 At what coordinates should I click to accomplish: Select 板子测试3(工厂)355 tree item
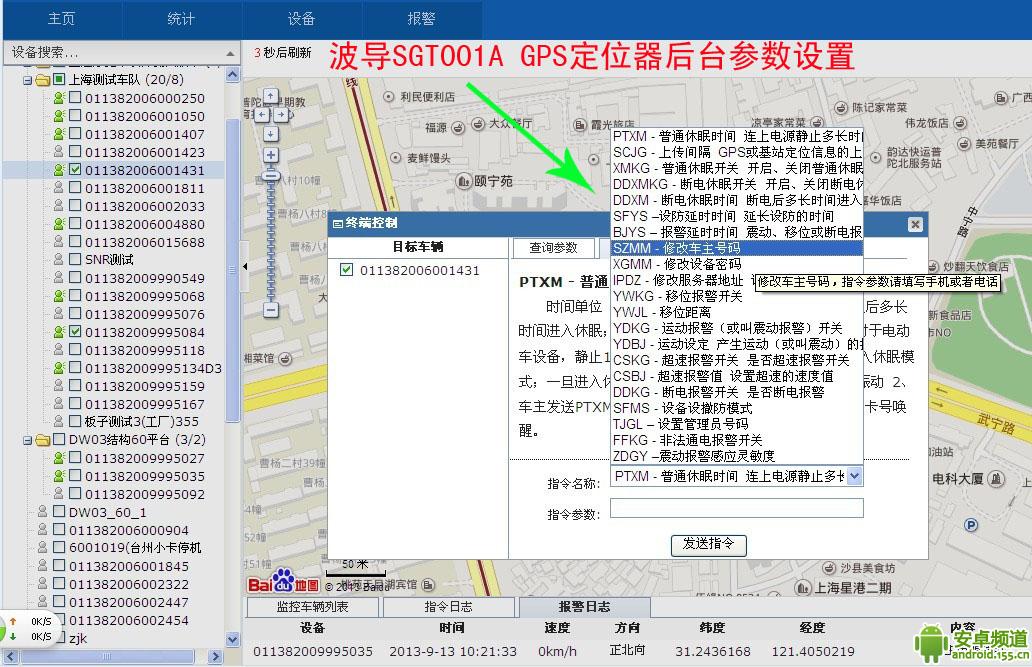pos(142,421)
